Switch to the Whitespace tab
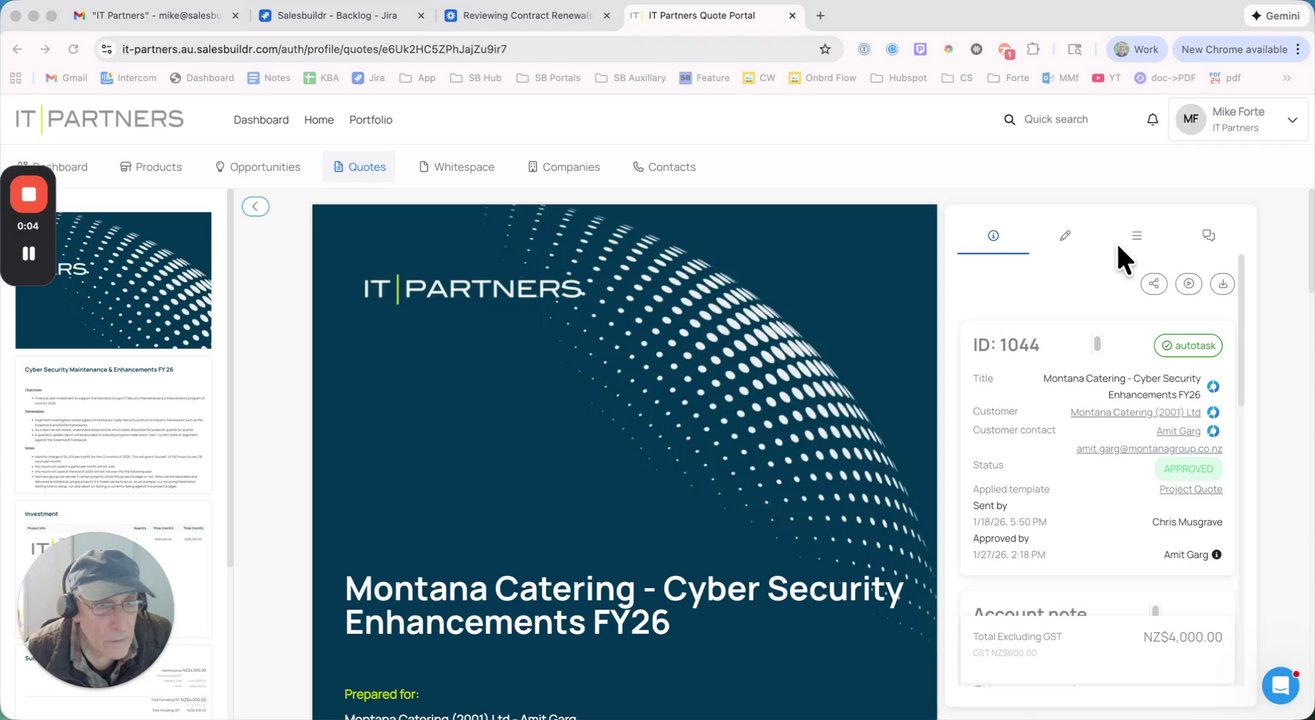 click(457, 167)
